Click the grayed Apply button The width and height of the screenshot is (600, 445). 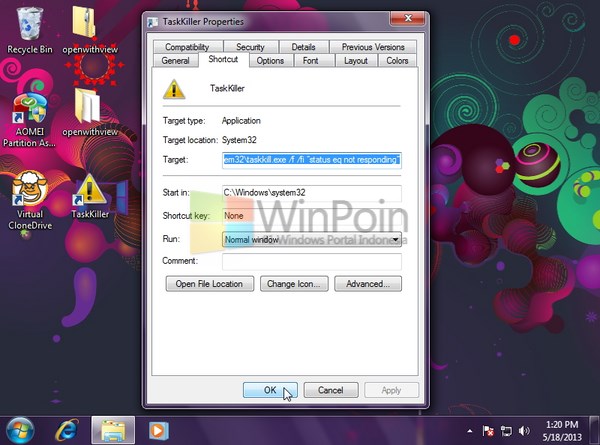tap(391, 390)
